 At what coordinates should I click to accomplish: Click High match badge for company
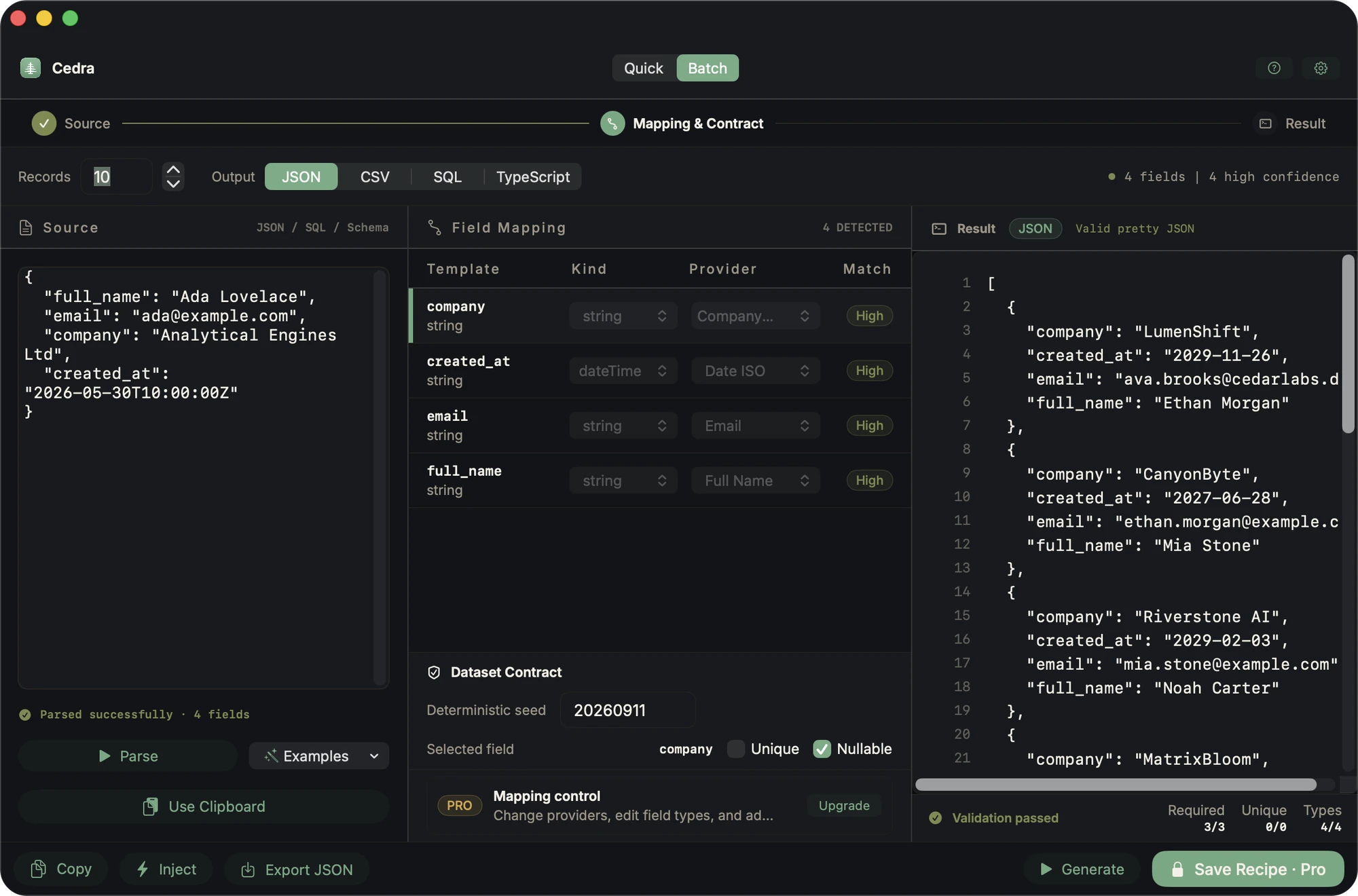pyautogui.click(x=869, y=316)
